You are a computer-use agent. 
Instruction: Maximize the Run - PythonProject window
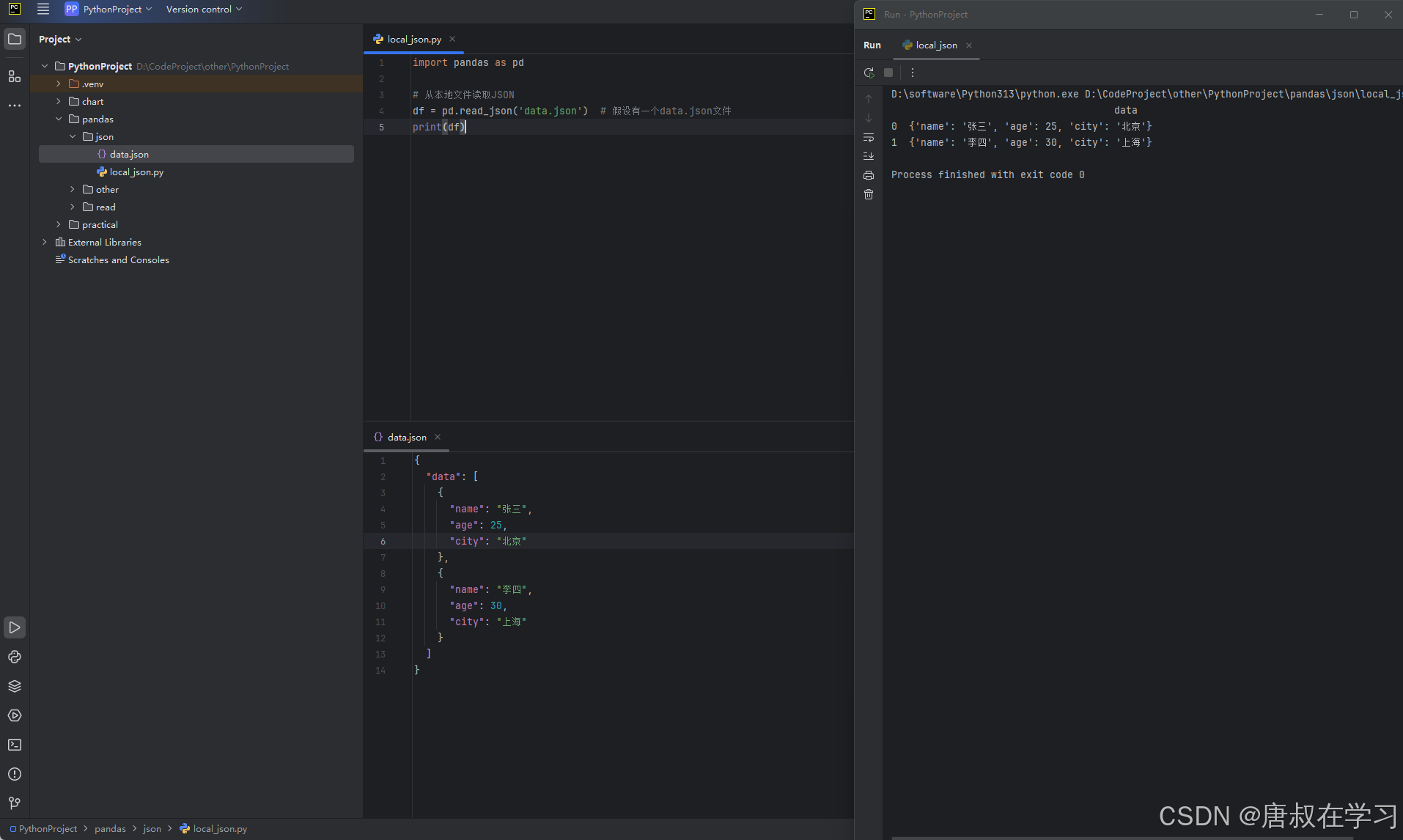[x=1354, y=14]
